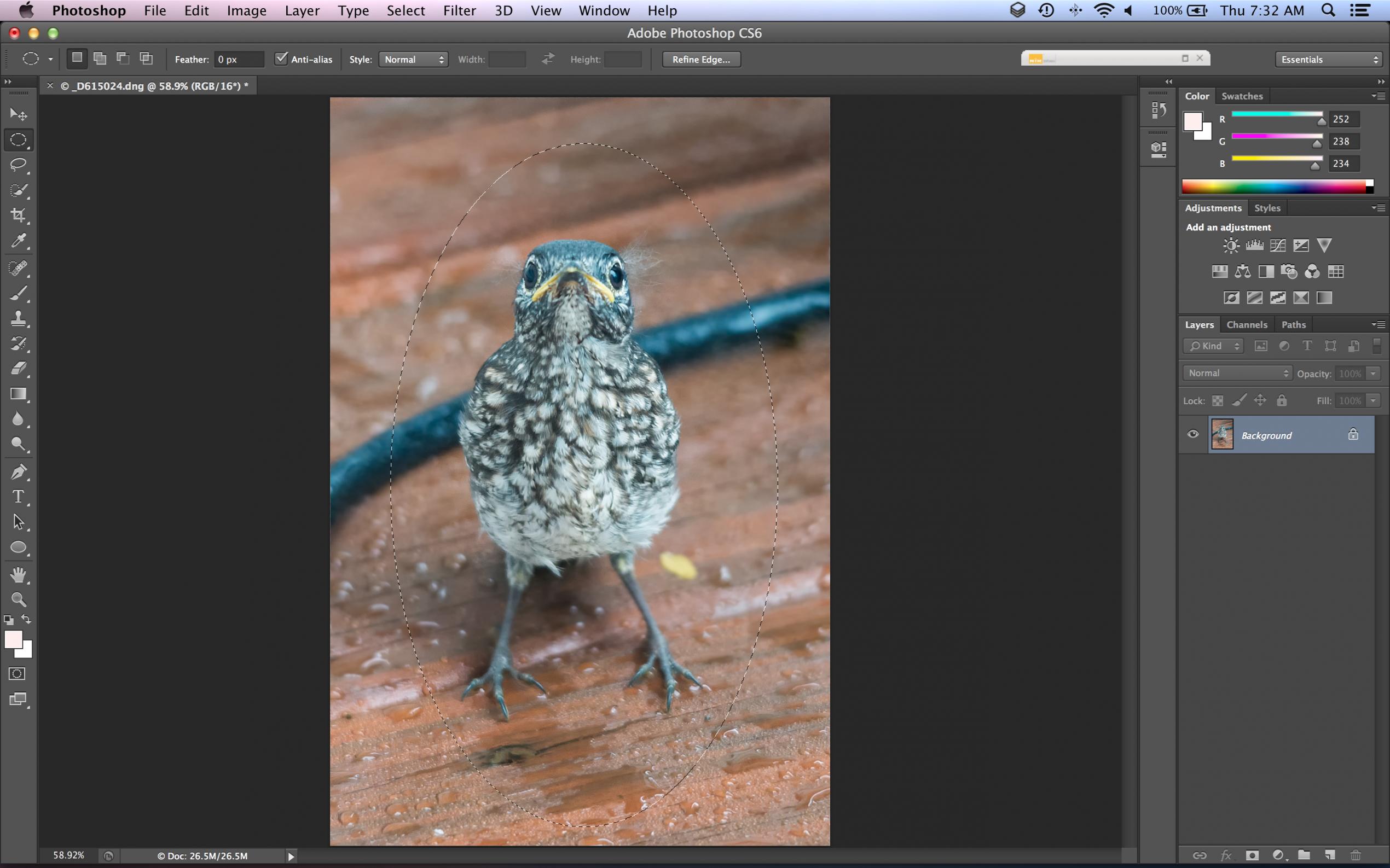Select the Clone Stamp tool
The image size is (1390, 868).
point(19,319)
